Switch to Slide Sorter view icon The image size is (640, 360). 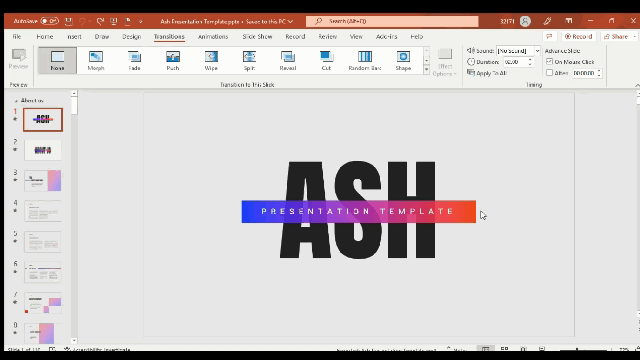click(x=504, y=349)
